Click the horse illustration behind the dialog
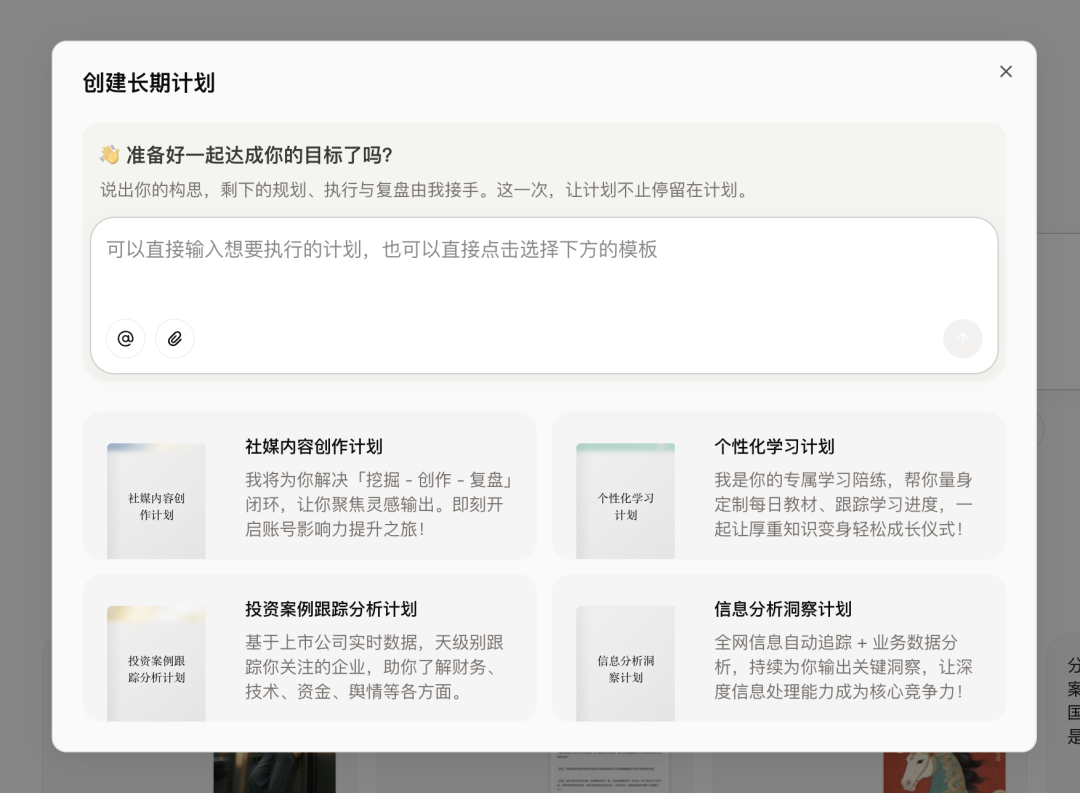The image size is (1080, 793). pyautogui.click(x=944, y=775)
